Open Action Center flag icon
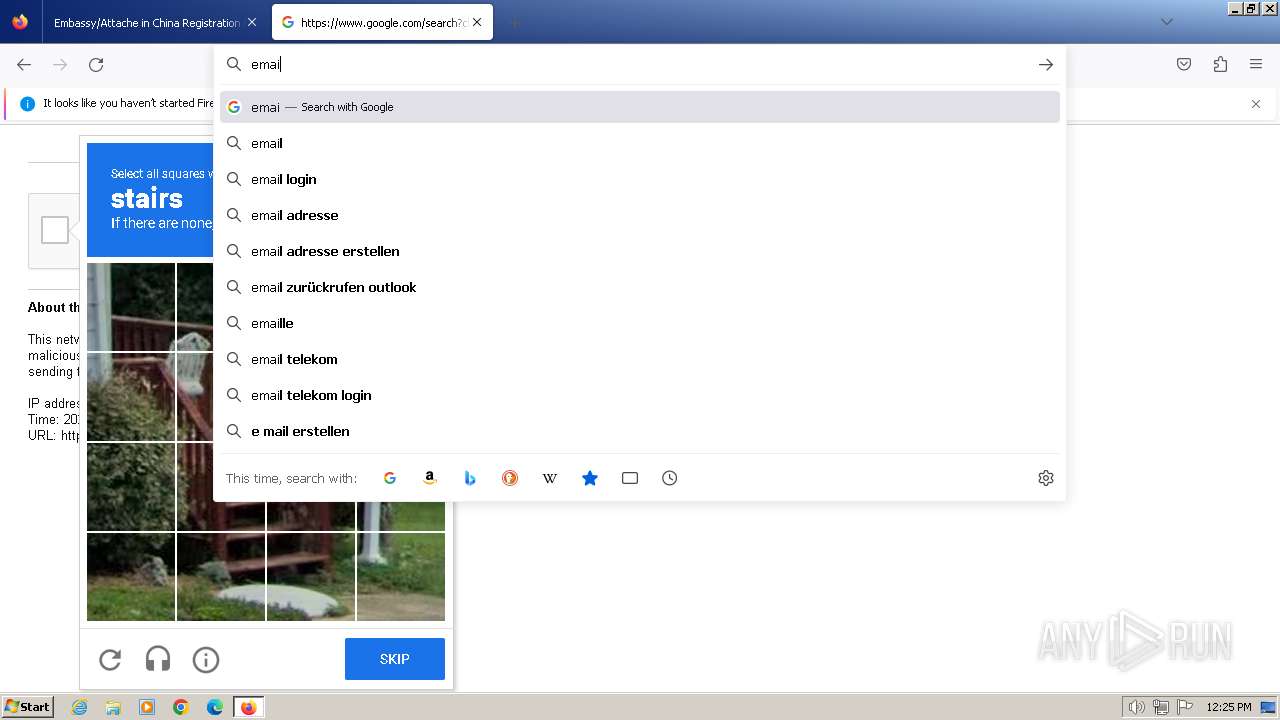Image resolution: width=1280 pixels, height=720 pixels. click(x=1185, y=707)
